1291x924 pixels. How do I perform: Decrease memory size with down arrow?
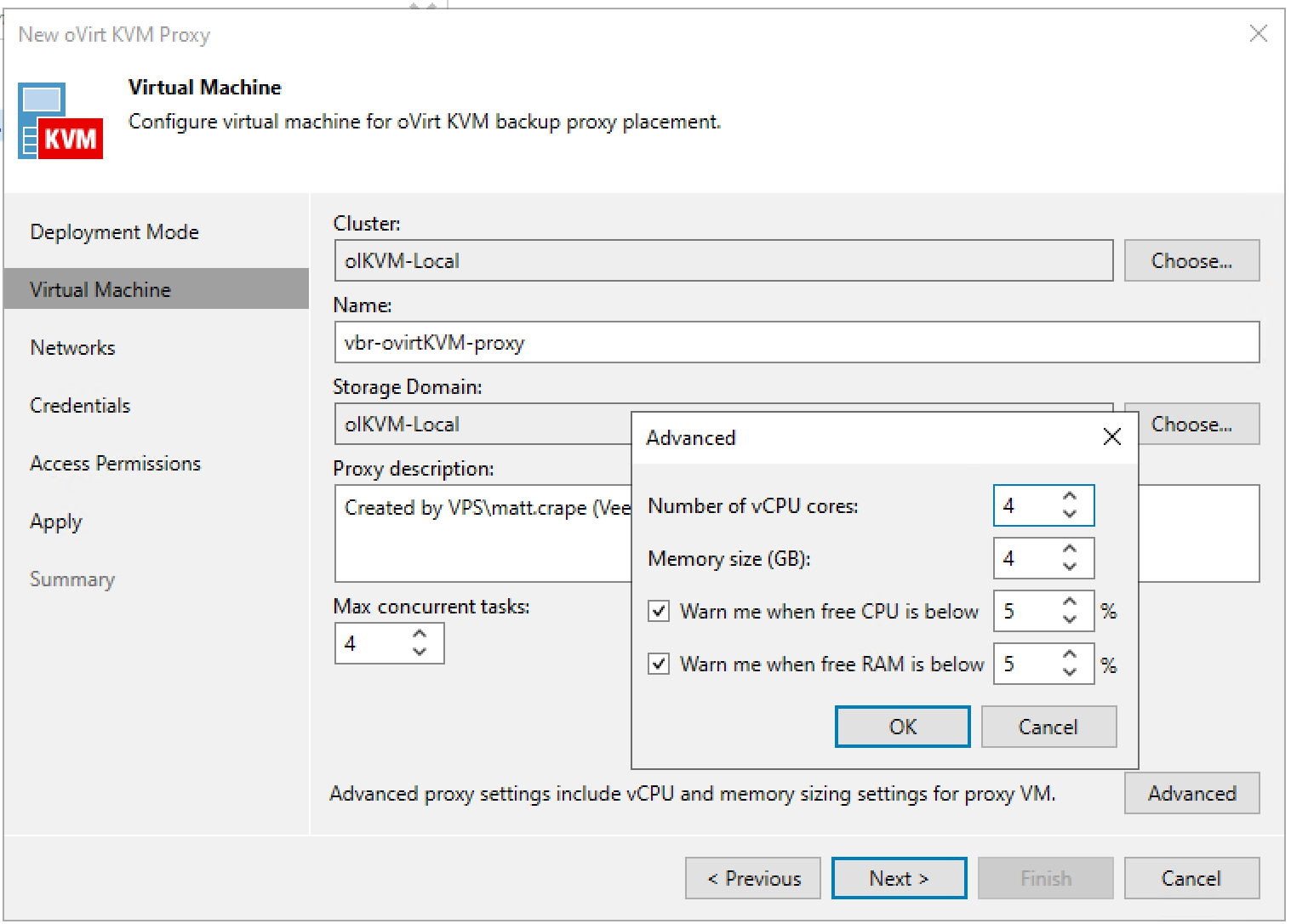[1070, 567]
